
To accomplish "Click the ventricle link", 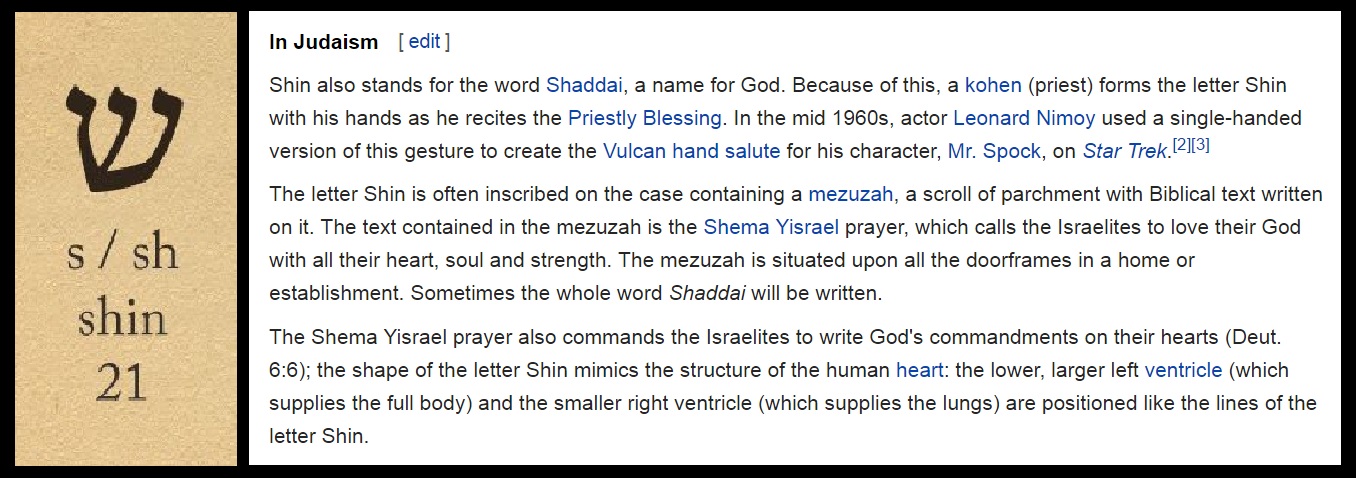I will point(1183,370).
